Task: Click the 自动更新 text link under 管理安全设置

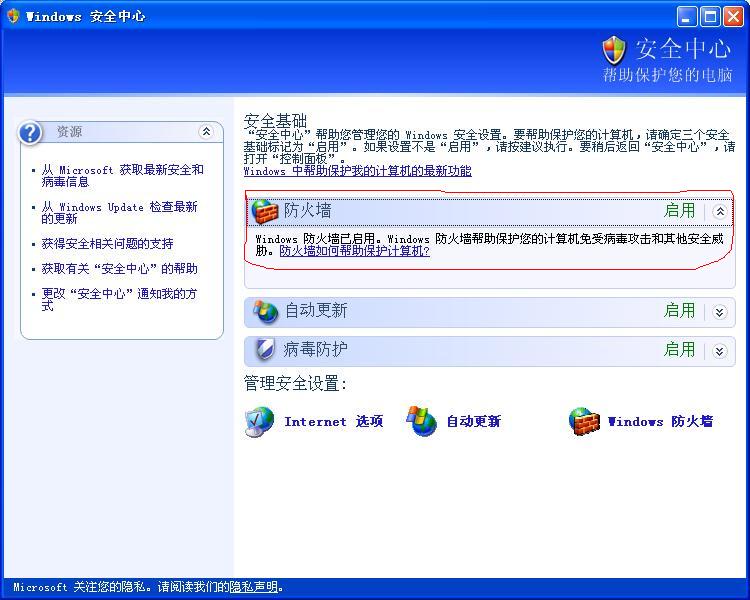Action: click(474, 422)
